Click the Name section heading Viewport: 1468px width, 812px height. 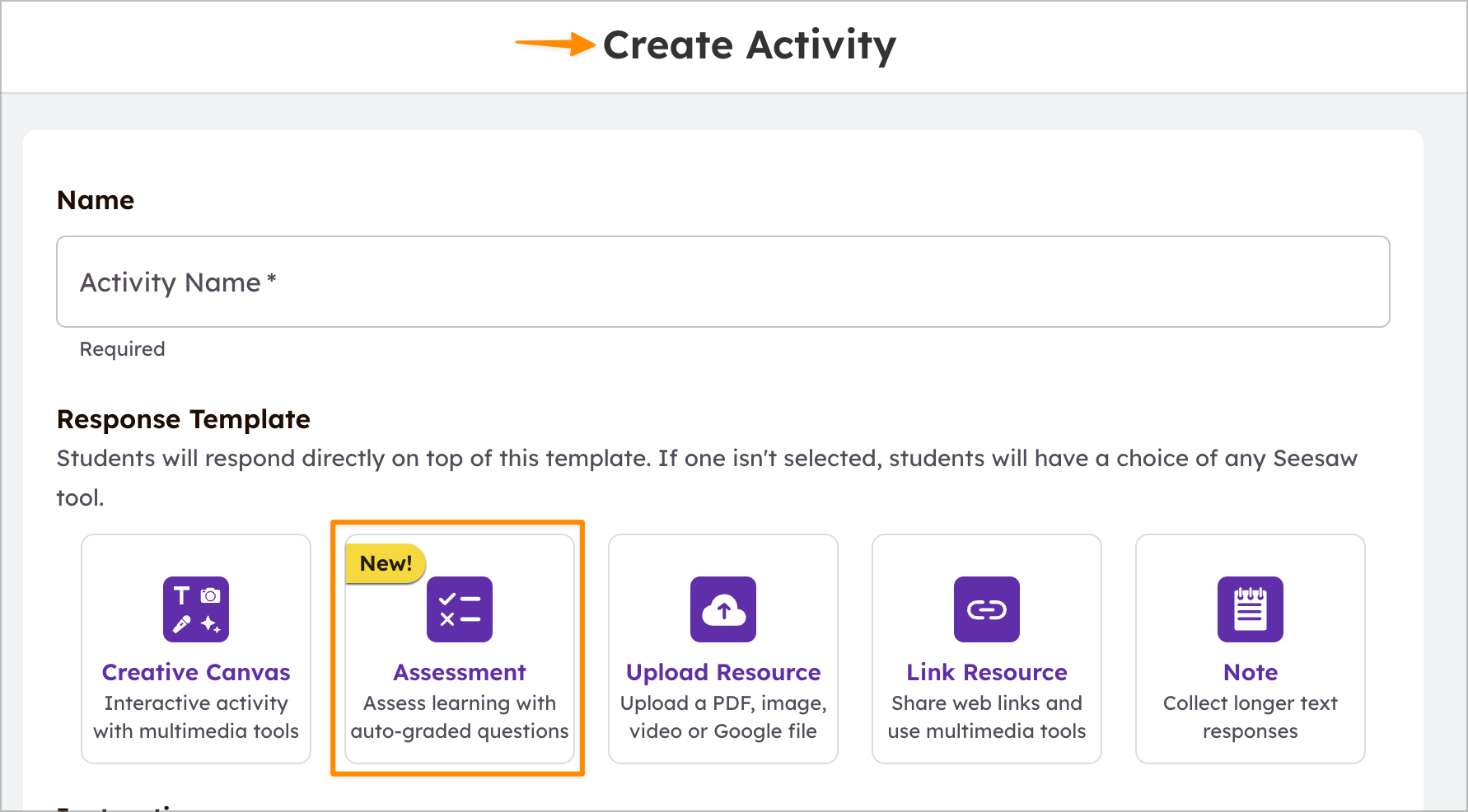95,199
